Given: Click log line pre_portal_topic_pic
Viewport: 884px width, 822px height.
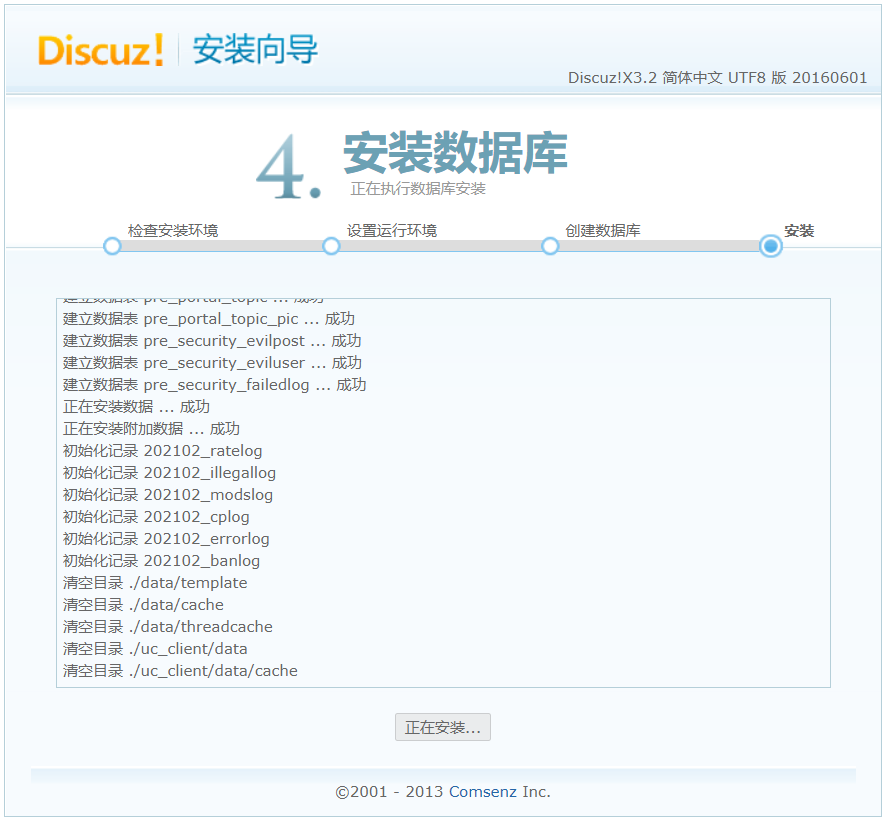Looking at the screenshot, I should pos(209,319).
